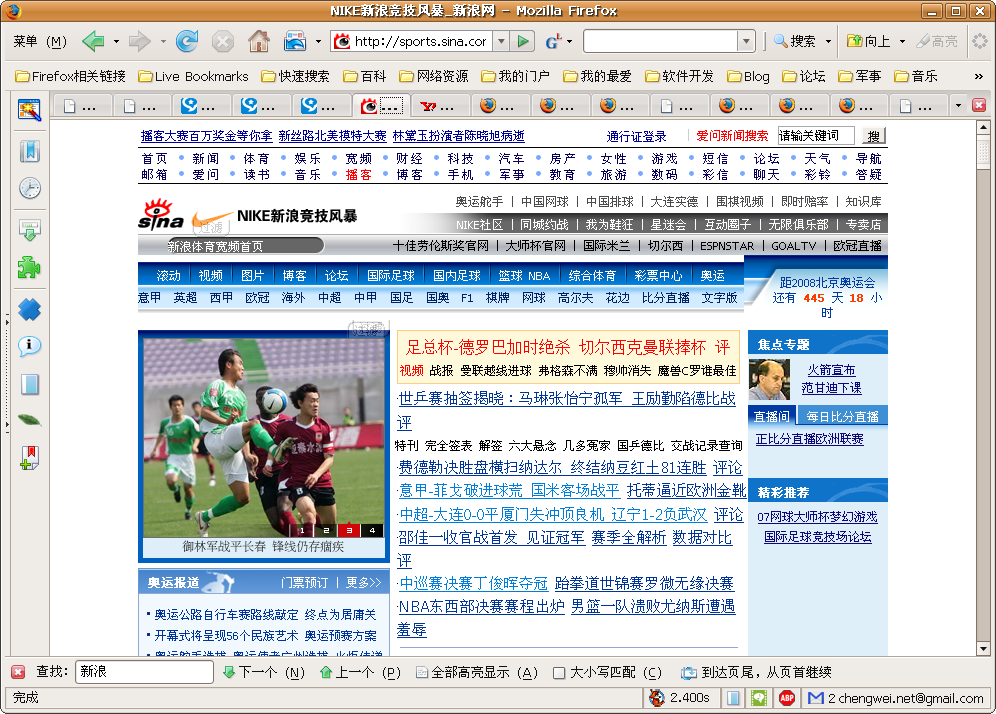This screenshot has height=714, width=996.
Task: Click the Stop loading icon
Action: click(222, 42)
